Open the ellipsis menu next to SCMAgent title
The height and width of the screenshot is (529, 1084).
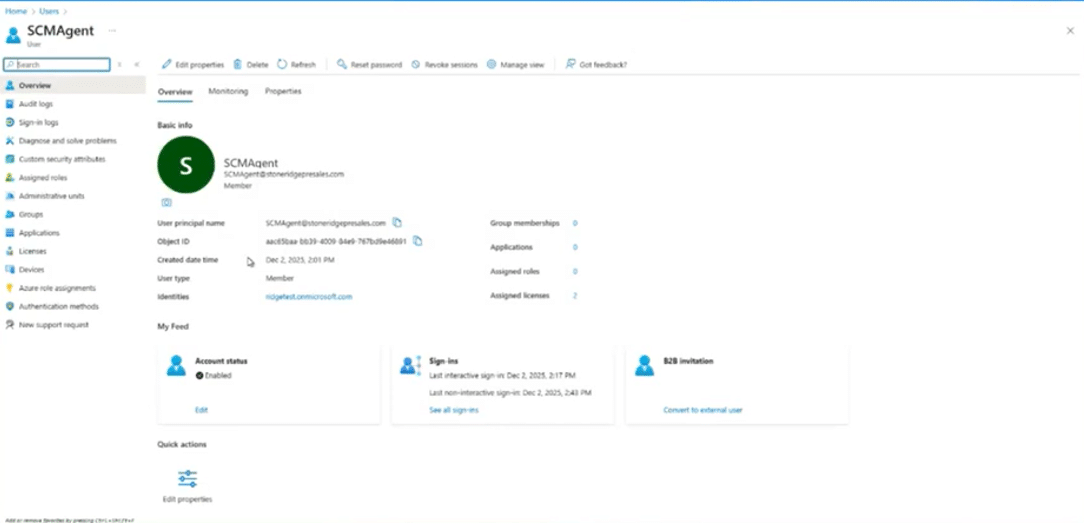pos(112,30)
